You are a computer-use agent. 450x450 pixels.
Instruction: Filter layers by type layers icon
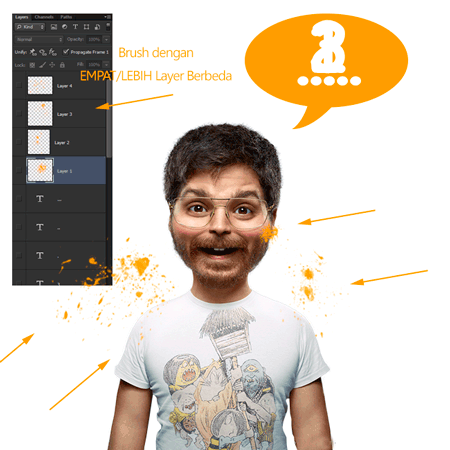pos(76,27)
